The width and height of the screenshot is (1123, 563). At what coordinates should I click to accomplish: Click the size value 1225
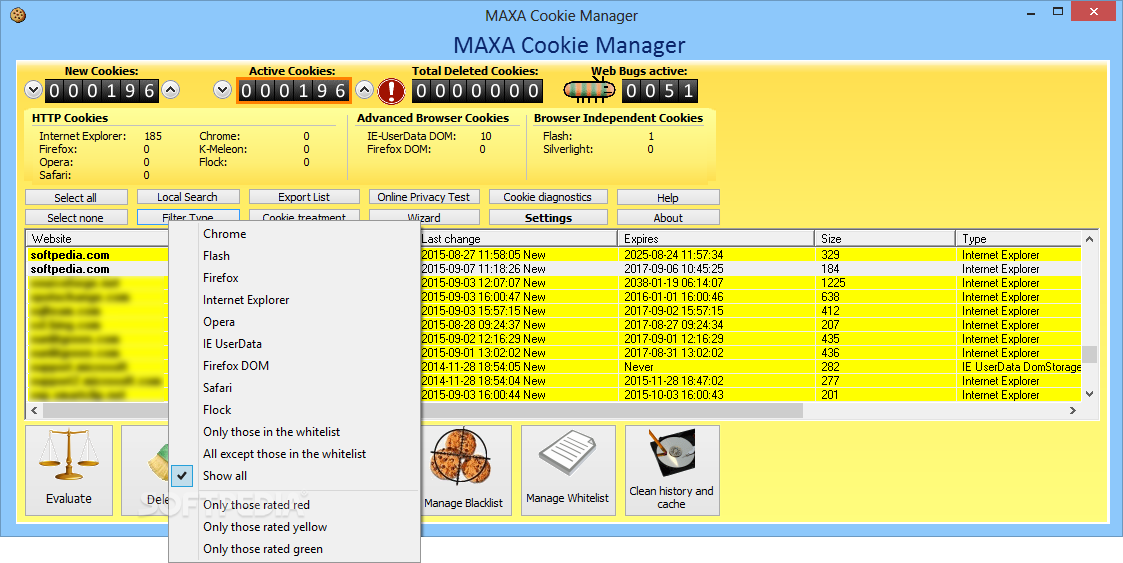pyautogui.click(x=833, y=283)
